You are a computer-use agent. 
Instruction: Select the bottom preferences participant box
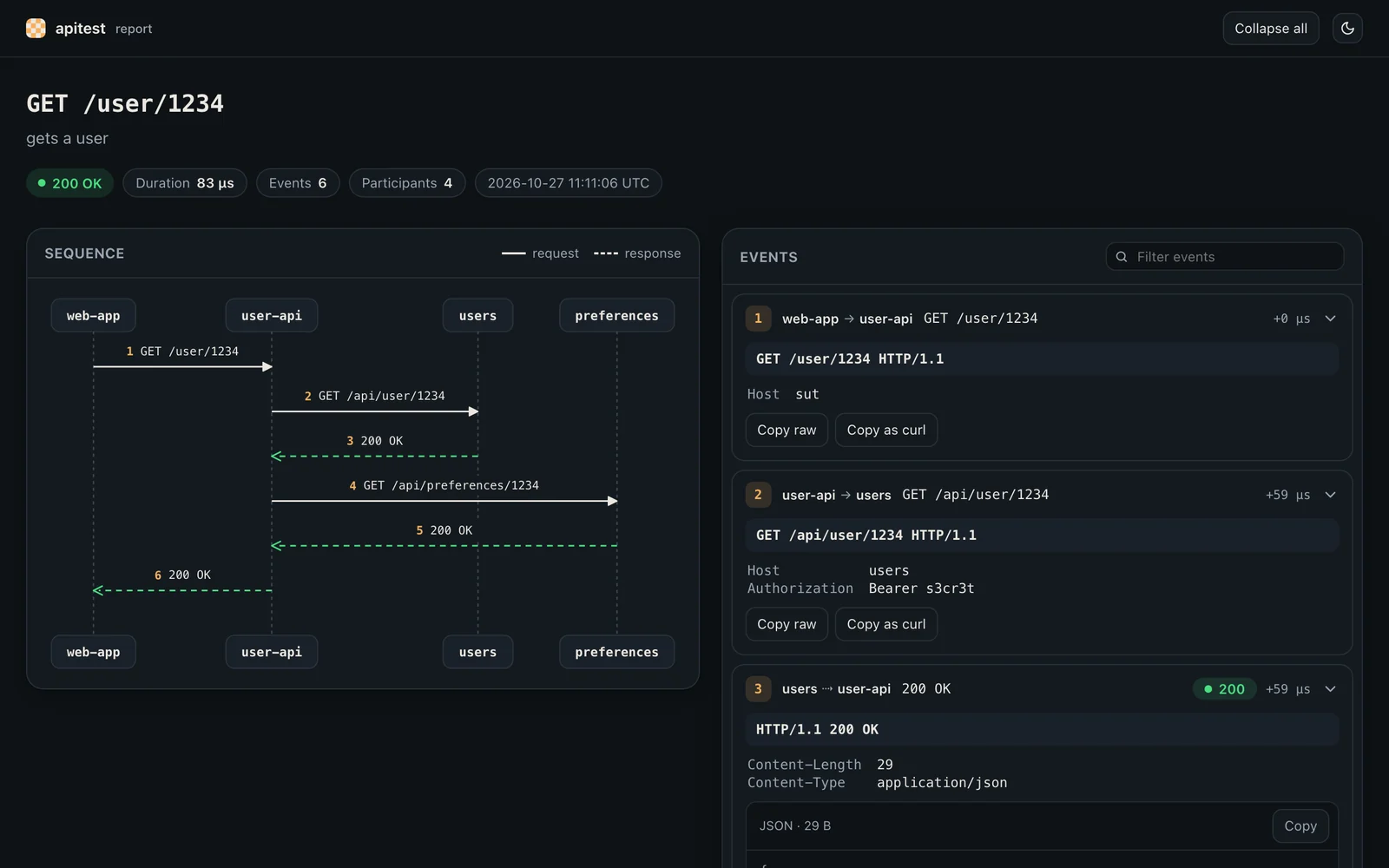click(x=616, y=652)
